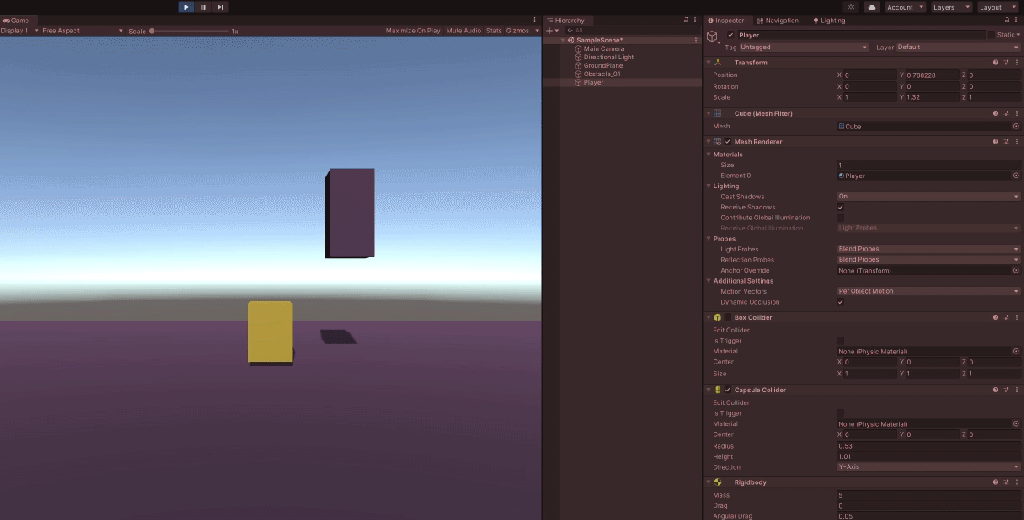Toggle Contribute Global Illumination checkbox
Image resolution: width=1024 pixels, height=520 pixels.
click(840, 218)
